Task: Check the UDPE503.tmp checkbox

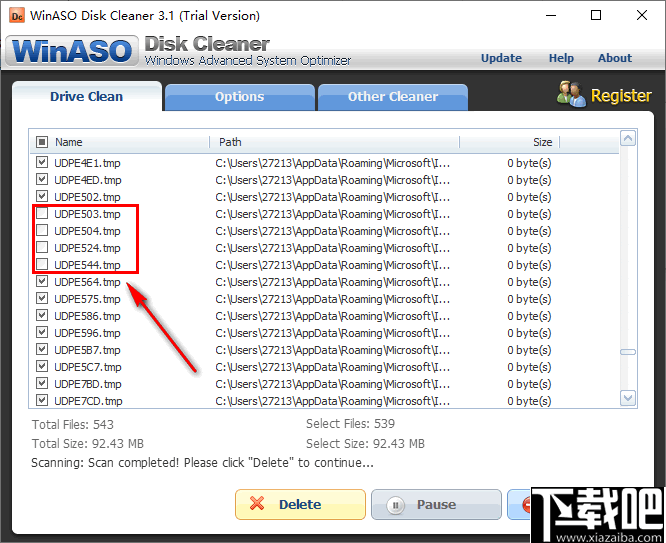Action: pyautogui.click(x=42, y=213)
